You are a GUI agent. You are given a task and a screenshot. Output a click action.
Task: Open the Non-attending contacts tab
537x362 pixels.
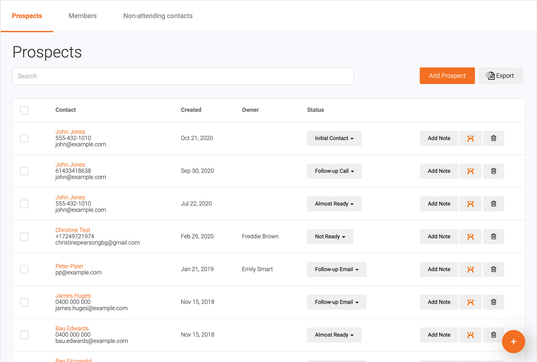[x=158, y=16]
